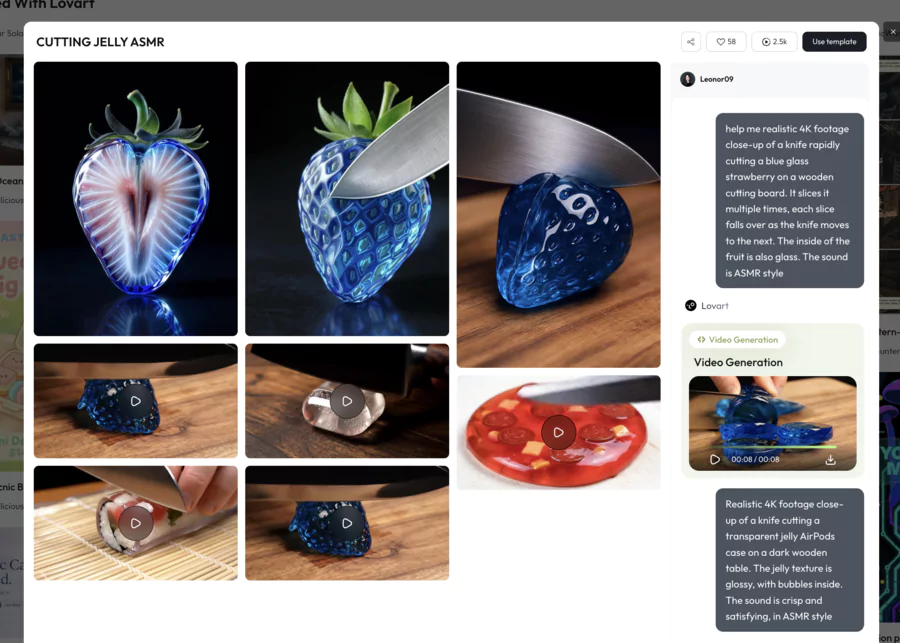Play the transparent AirPods jelly video
This screenshot has width=900, height=643.
click(x=347, y=401)
